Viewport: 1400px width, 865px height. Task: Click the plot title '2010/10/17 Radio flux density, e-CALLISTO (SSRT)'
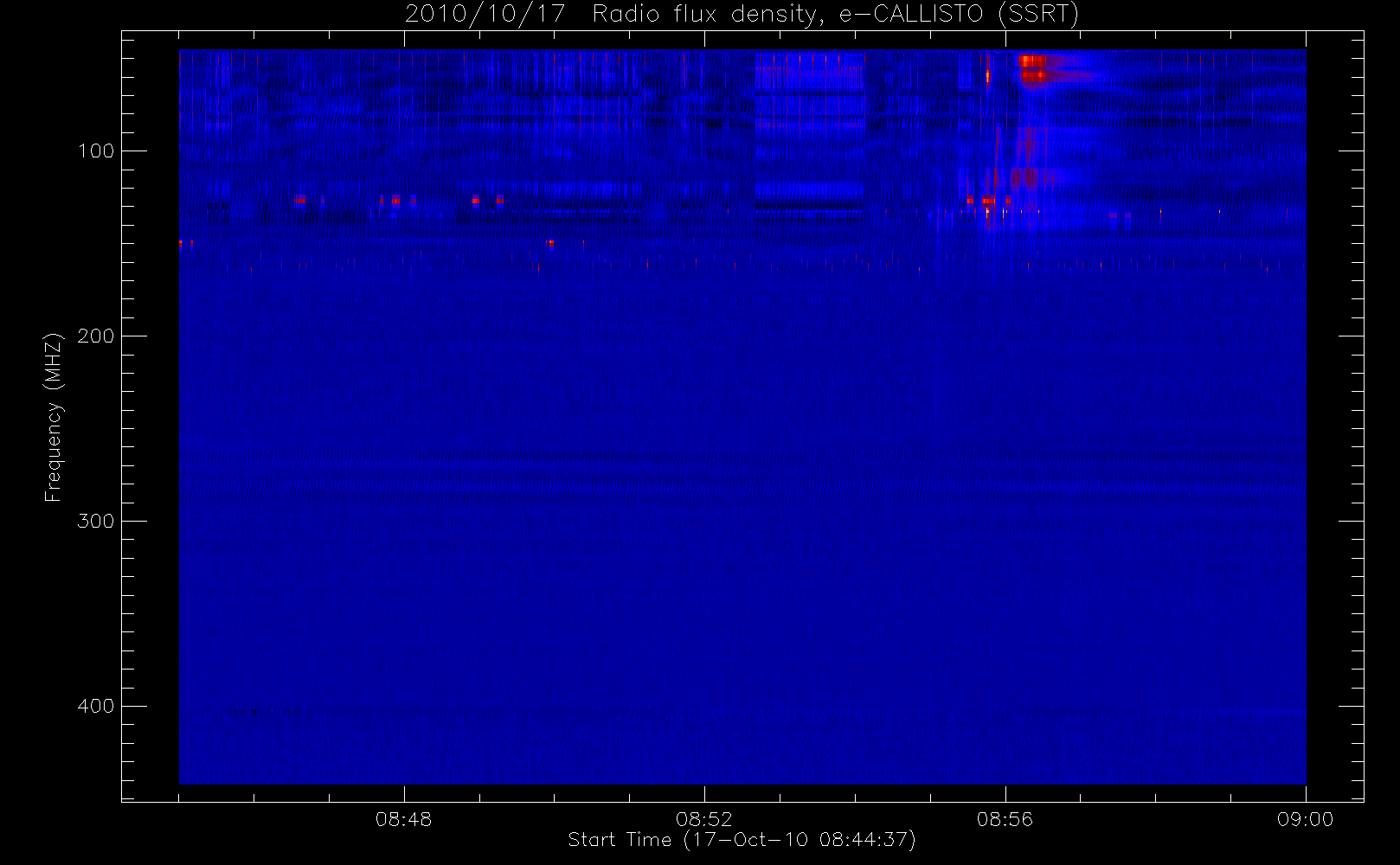pyautogui.click(x=742, y=14)
